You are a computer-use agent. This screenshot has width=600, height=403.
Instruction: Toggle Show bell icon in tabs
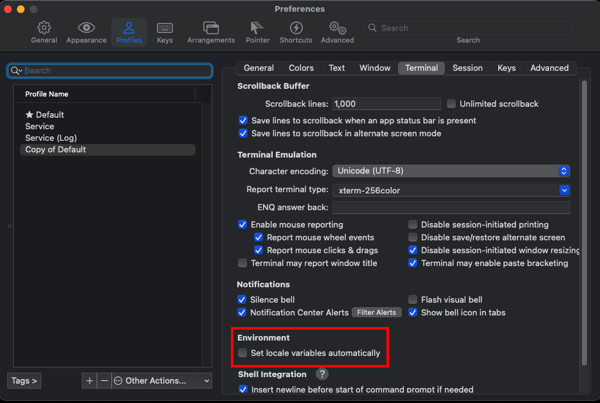click(412, 312)
